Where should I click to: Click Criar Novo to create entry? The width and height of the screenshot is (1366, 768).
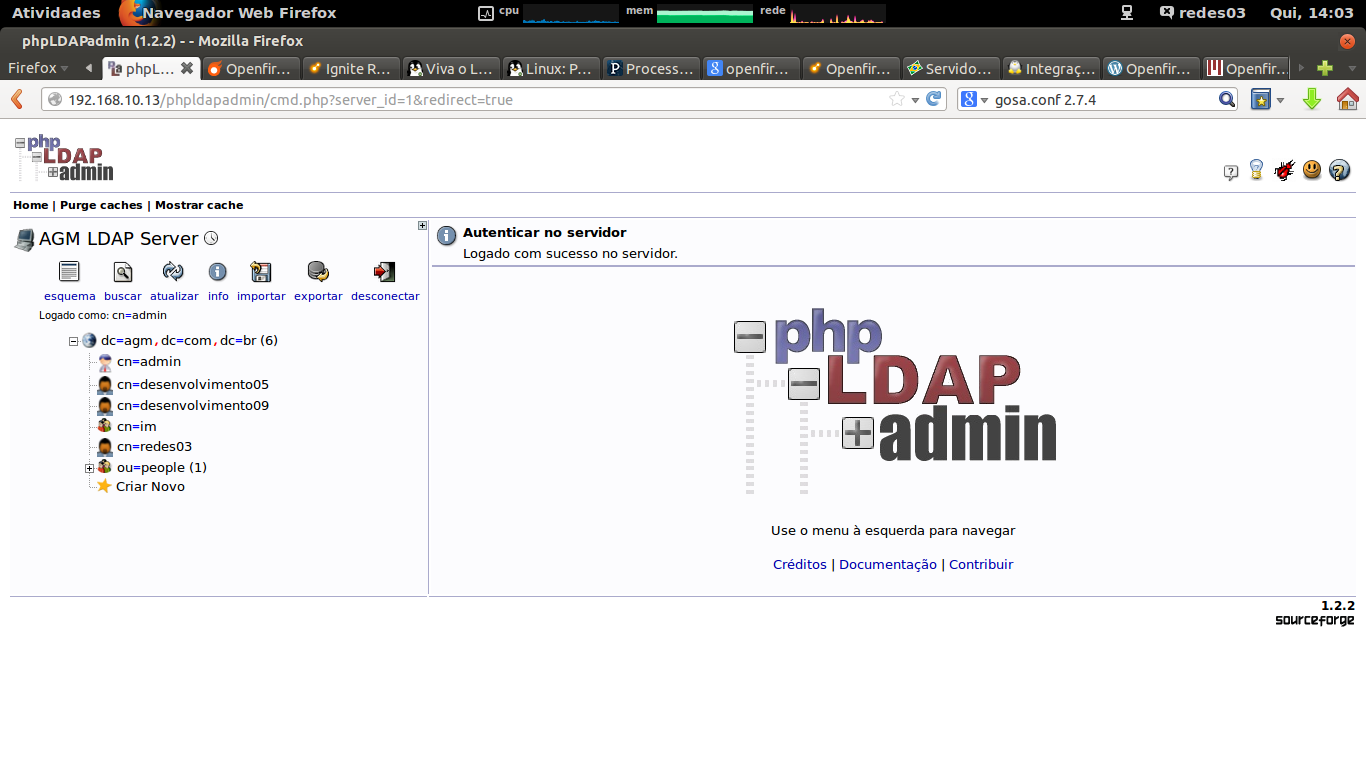pos(150,487)
